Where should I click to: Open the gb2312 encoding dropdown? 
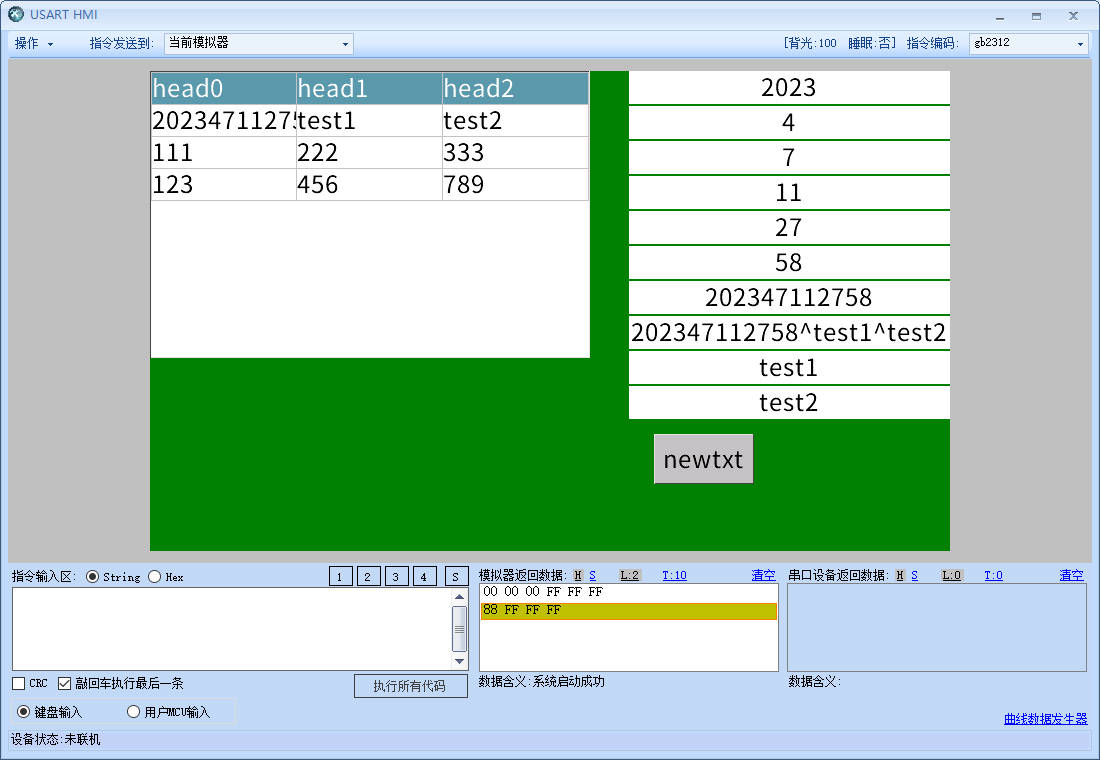point(1028,44)
